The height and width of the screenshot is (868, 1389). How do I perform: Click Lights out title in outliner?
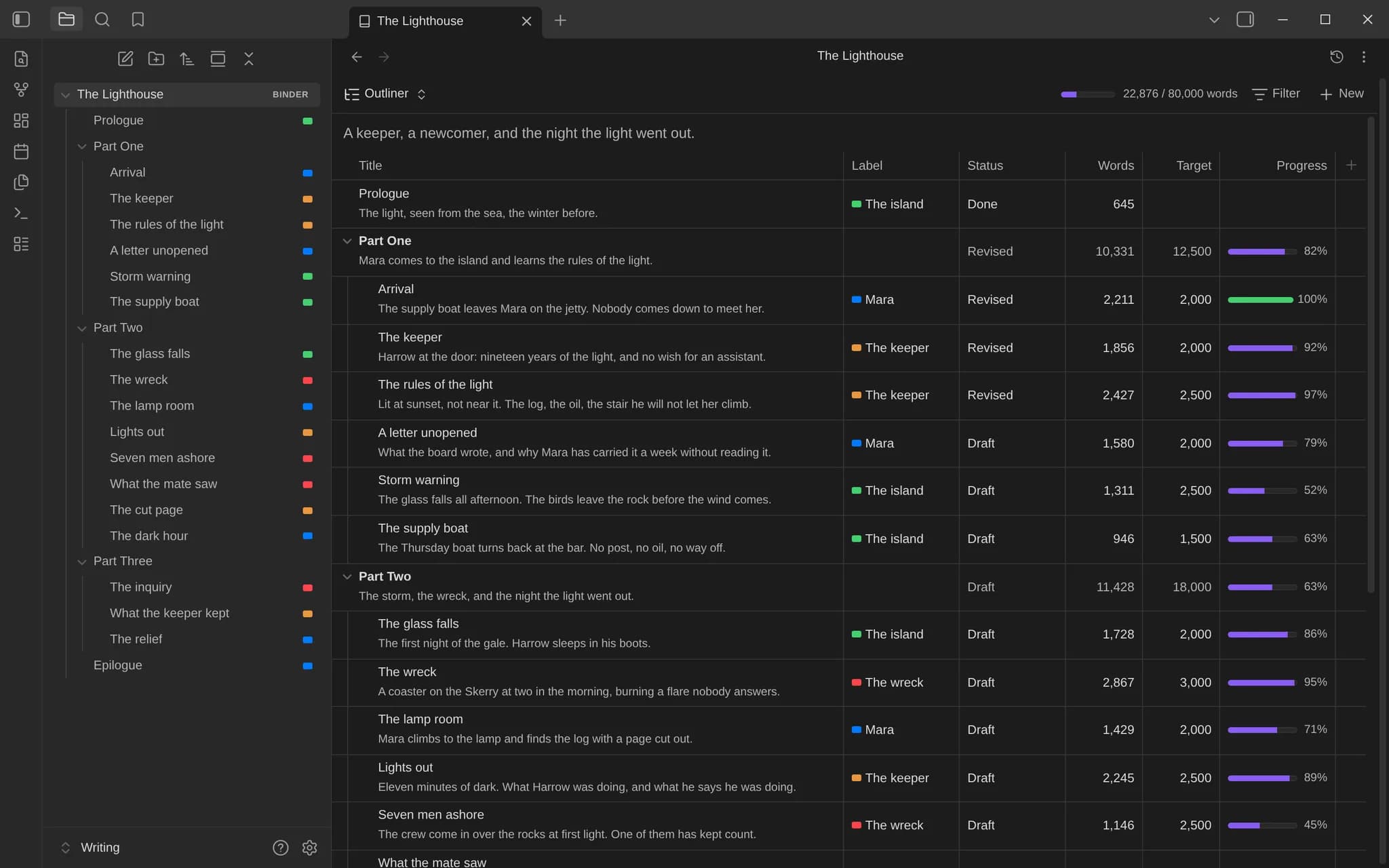pyautogui.click(x=405, y=768)
